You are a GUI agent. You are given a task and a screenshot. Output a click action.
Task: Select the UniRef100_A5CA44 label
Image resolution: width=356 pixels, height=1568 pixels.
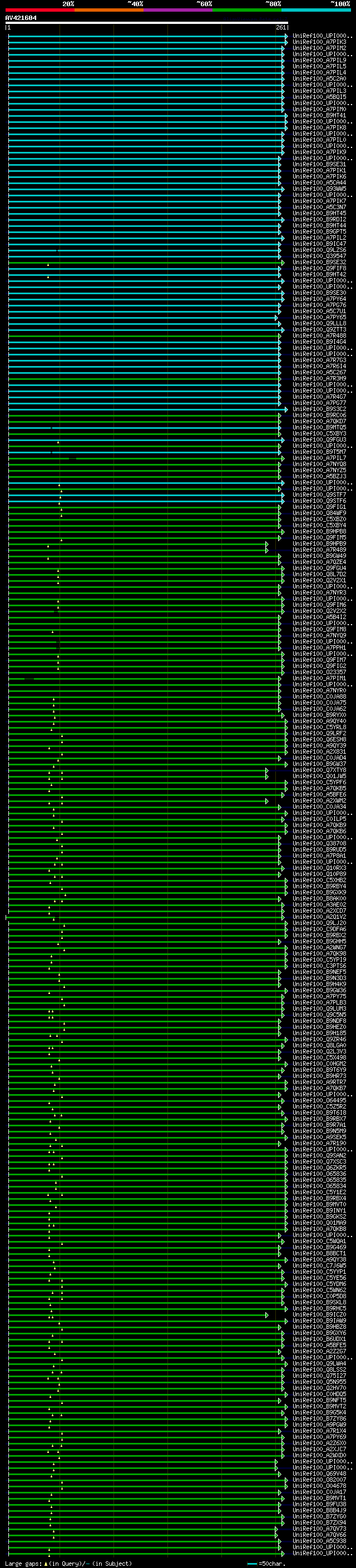(319, 182)
